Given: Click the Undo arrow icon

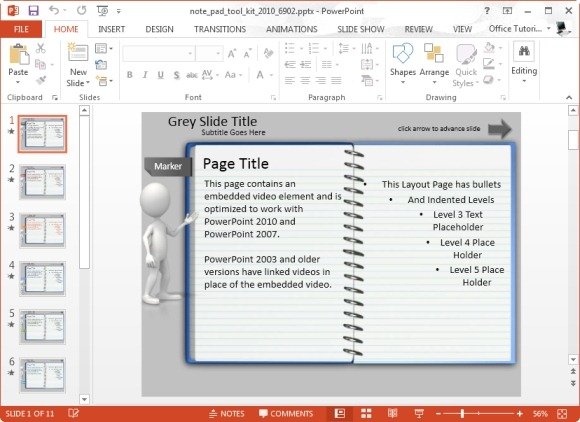Looking at the screenshot, I should (54, 10).
